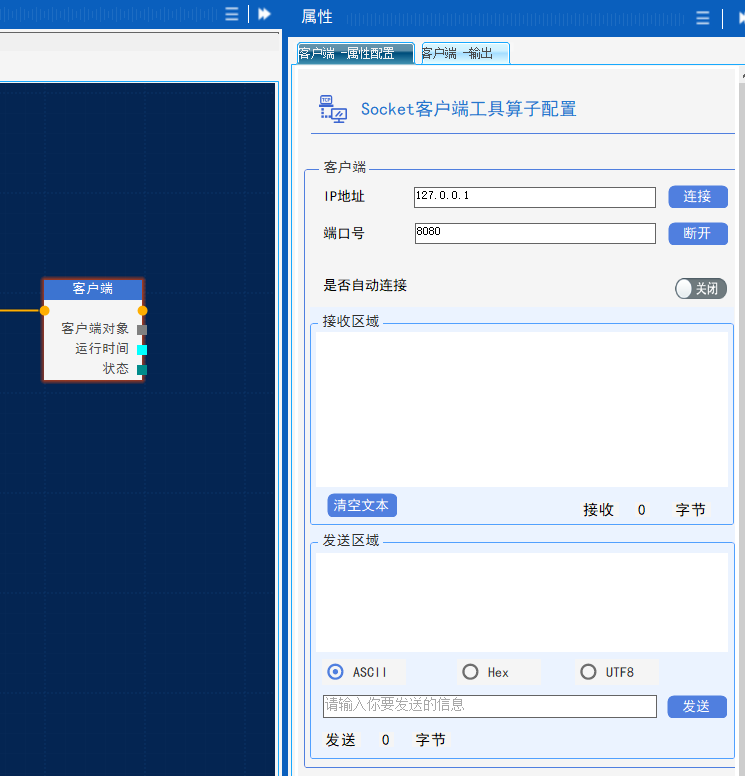Click the Socket客户端工具算子配置 heading

click(x=468, y=109)
